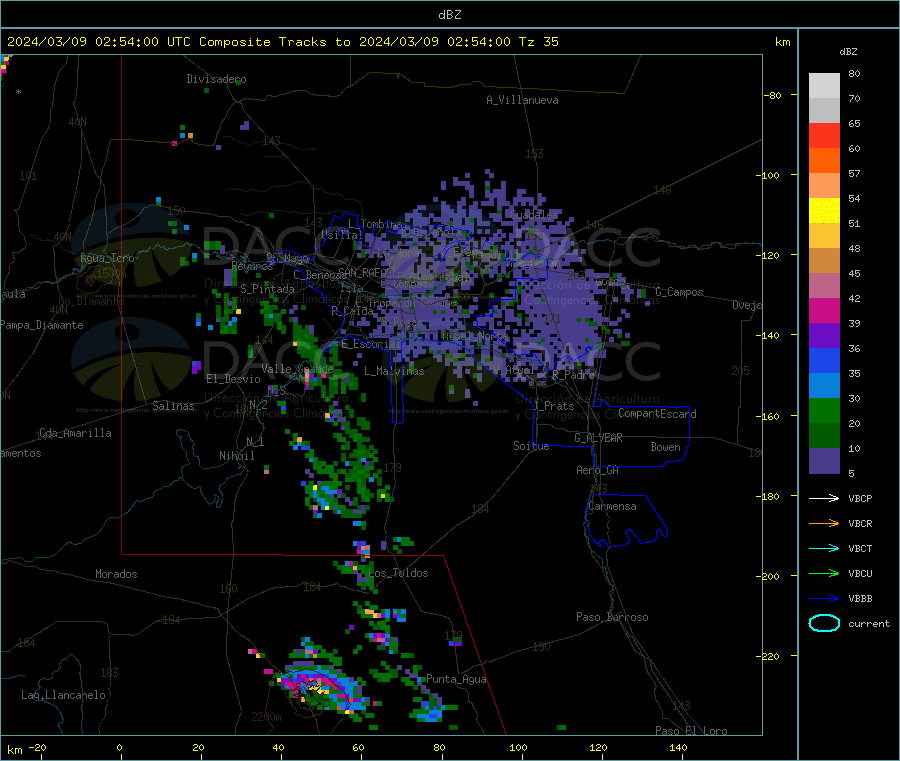Click the 'Divisadero' map label
The image size is (900, 761).
tap(216, 79)
